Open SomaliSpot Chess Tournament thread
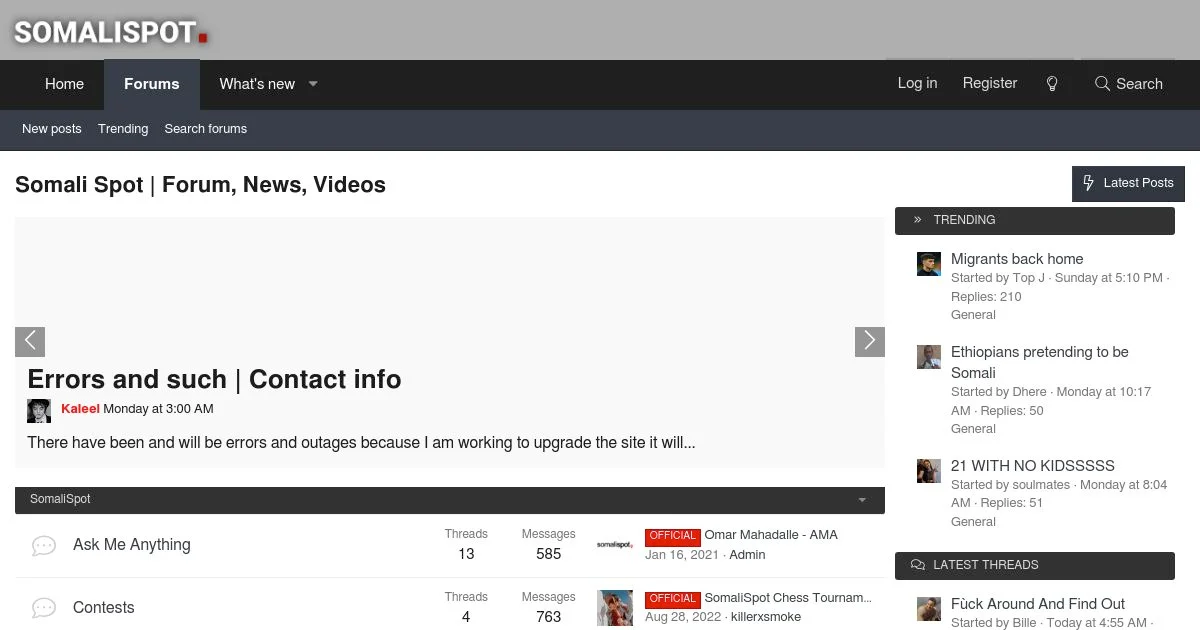Viewport: 1200px width, 630px height. [788, 598]
